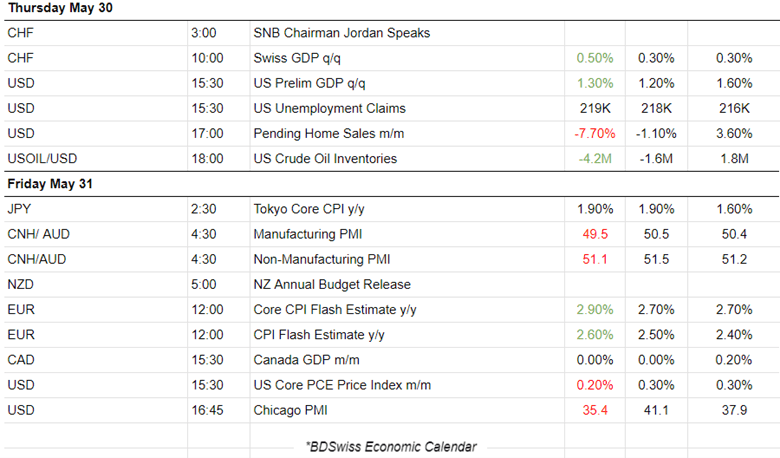This screenshot has height=458, width=780.
Task: Select SNB Chairman Jordan Speaks event
Action: click(x=341, y=33)
